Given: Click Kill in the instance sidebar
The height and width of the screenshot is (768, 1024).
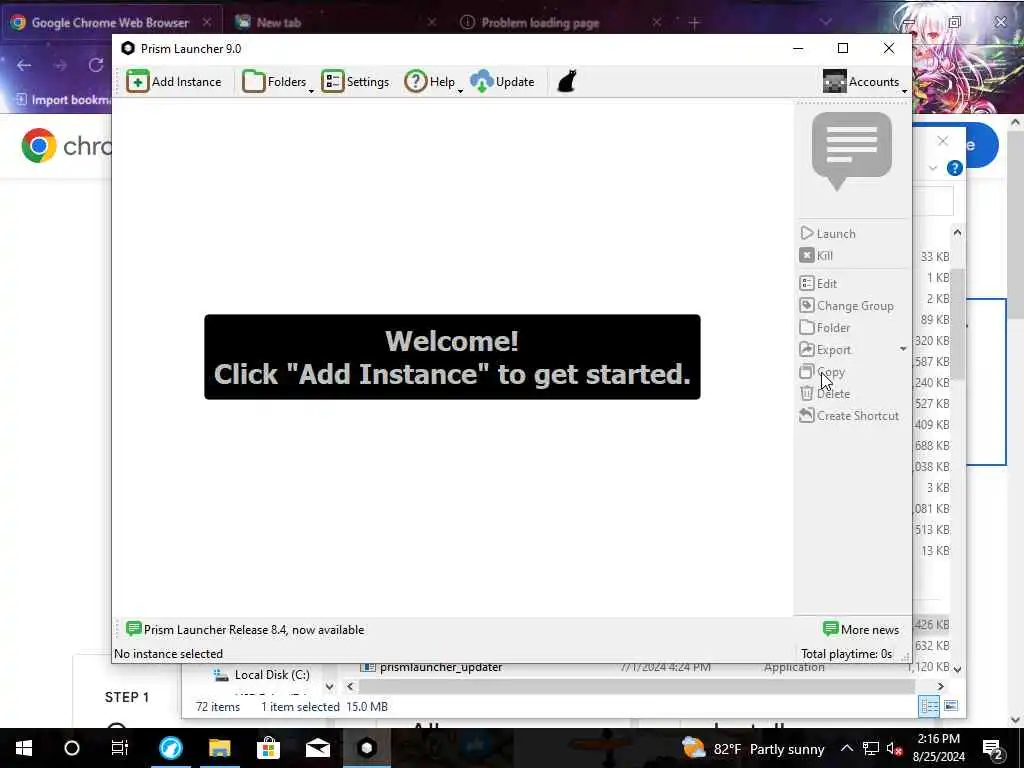Looking at the screenshot, I should [816, 255].
